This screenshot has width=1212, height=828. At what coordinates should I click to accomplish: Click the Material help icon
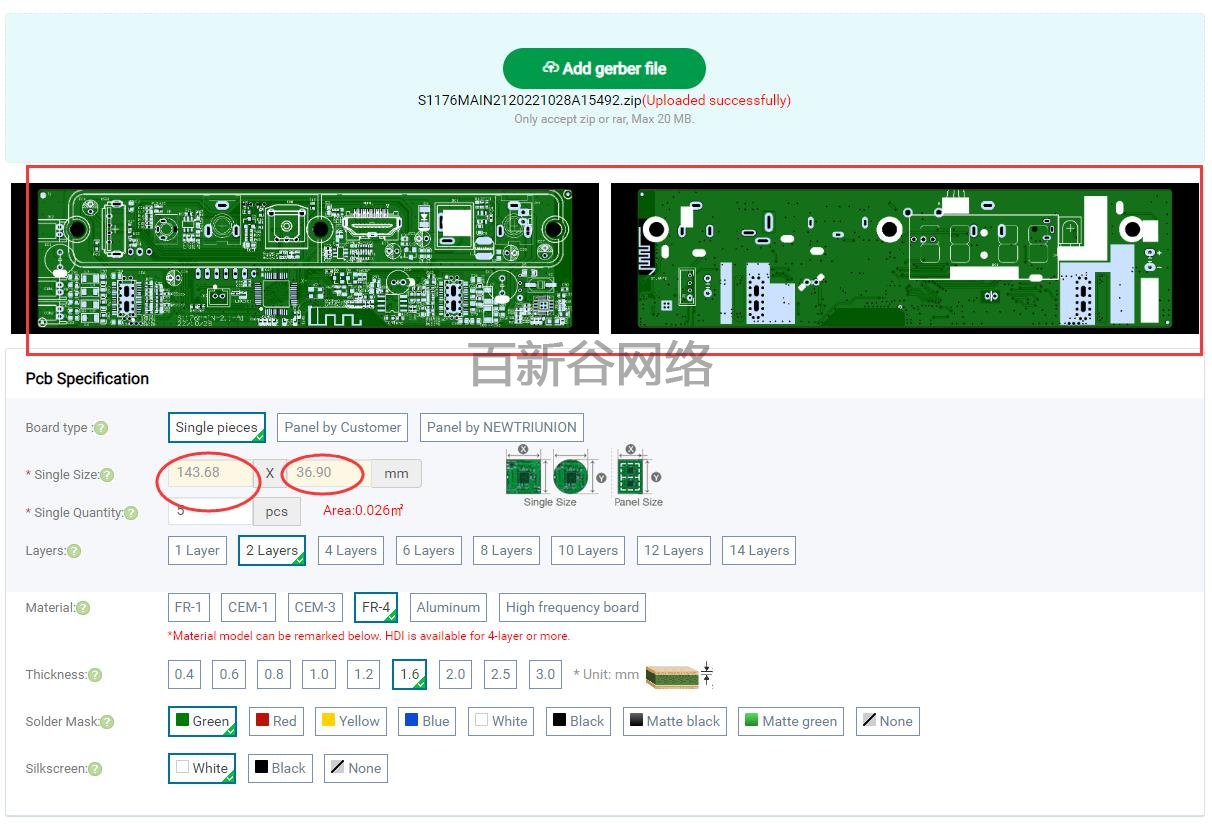(81, 607)
